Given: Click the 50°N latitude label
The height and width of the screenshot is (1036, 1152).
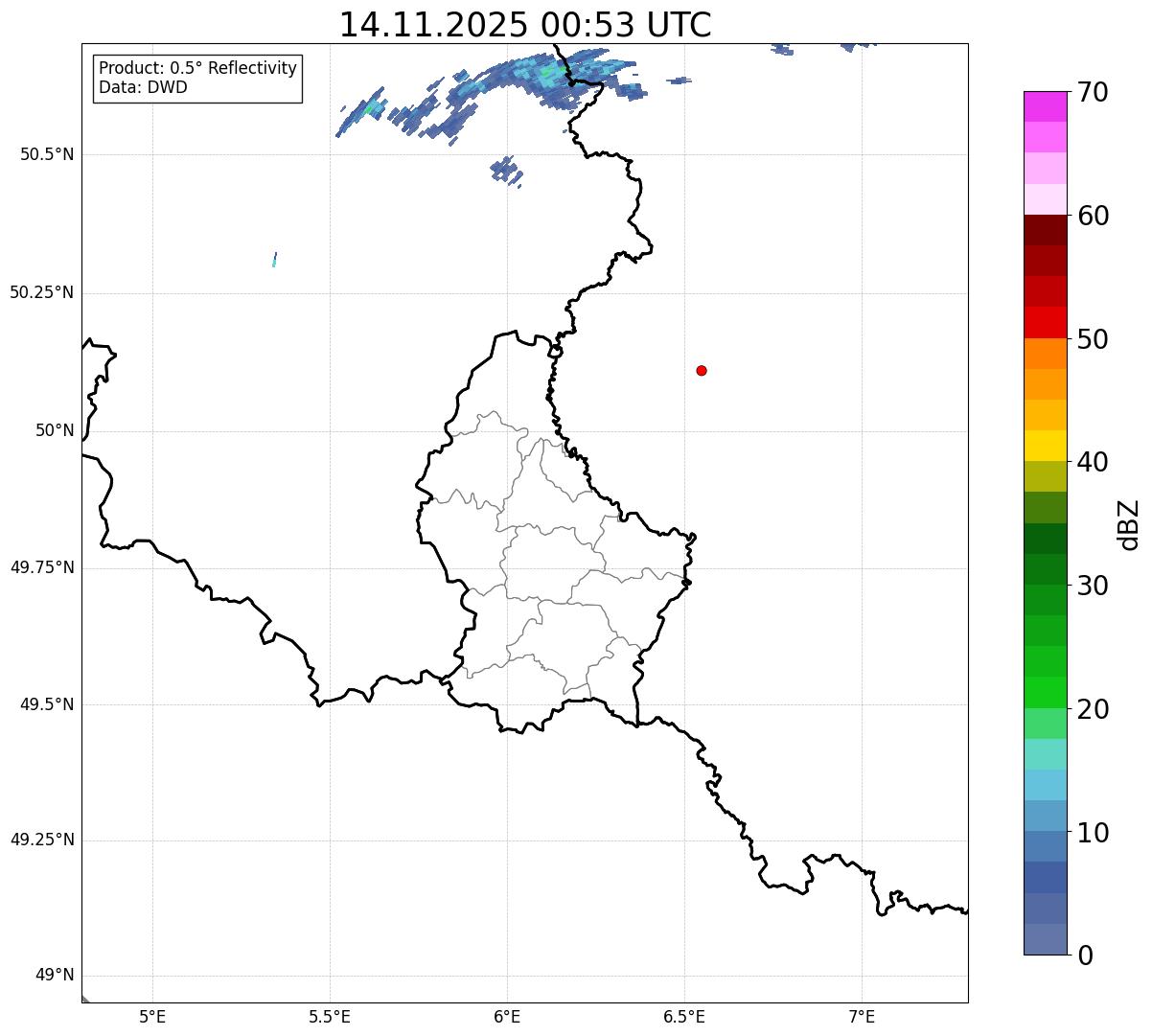Looking at the screenshot, I should 55,430.
